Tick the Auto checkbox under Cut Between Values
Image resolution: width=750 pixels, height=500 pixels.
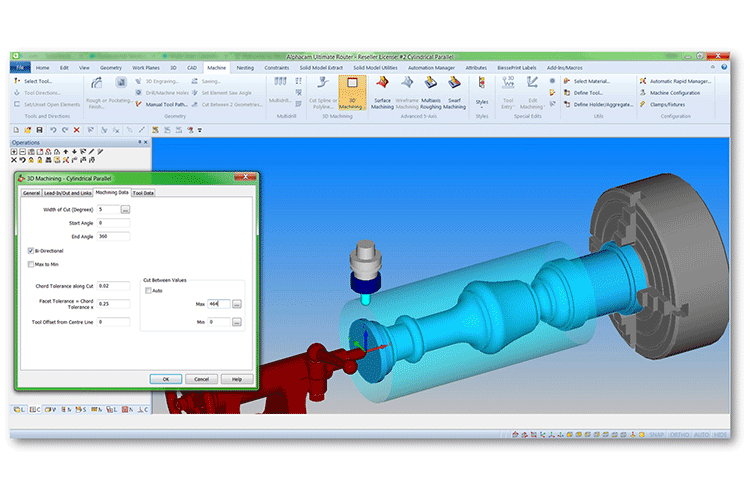click(x=148, y=290)
